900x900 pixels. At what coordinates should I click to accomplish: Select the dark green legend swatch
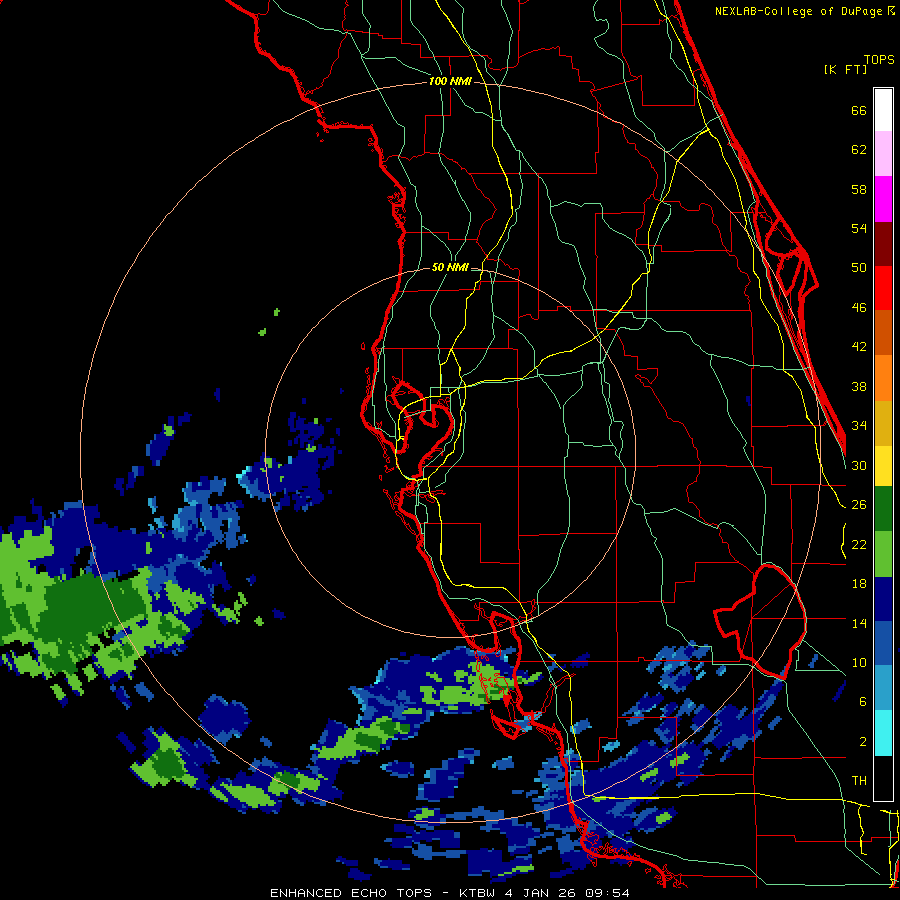coord(883,509)
